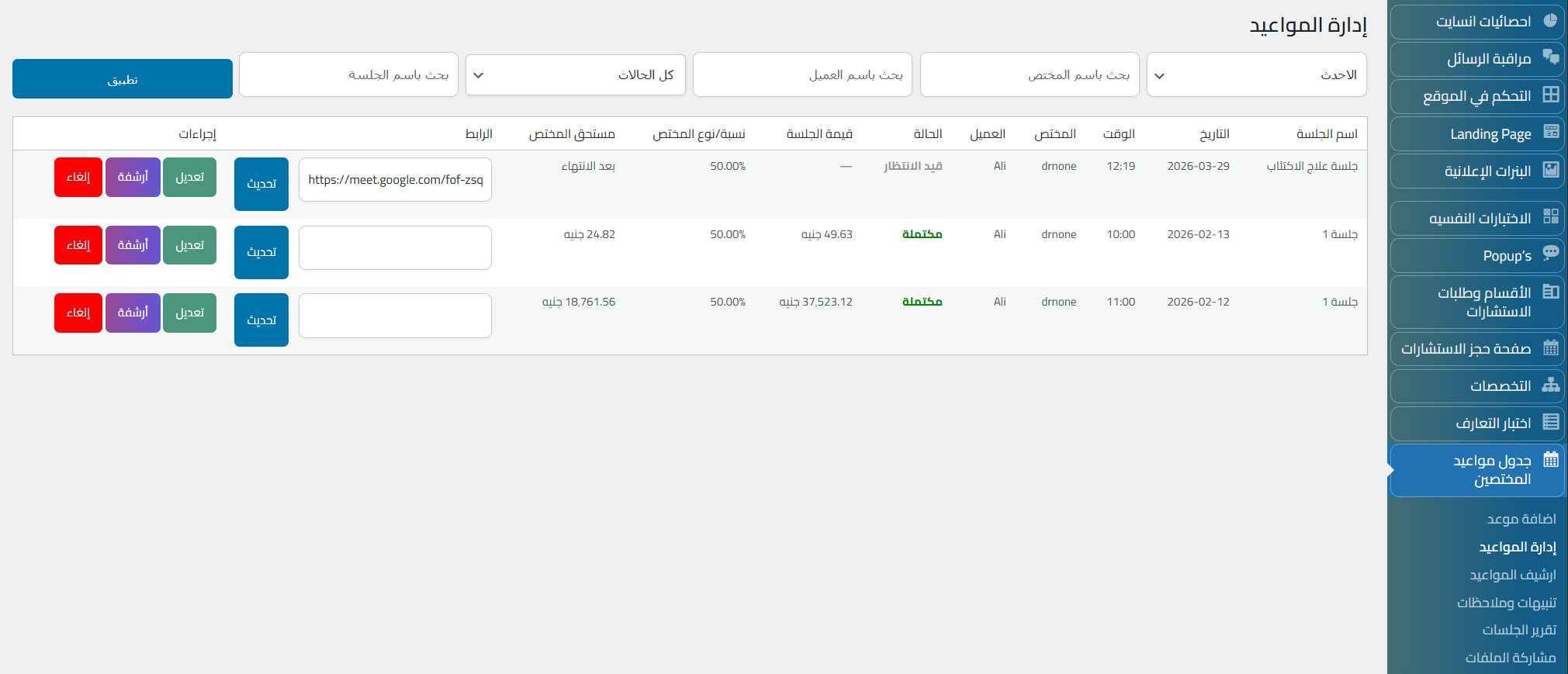The width and height of the screenshot is (1568, 674).
Task: Open اضافة موعد submenu item
Action: click(x=1521, y=519)
